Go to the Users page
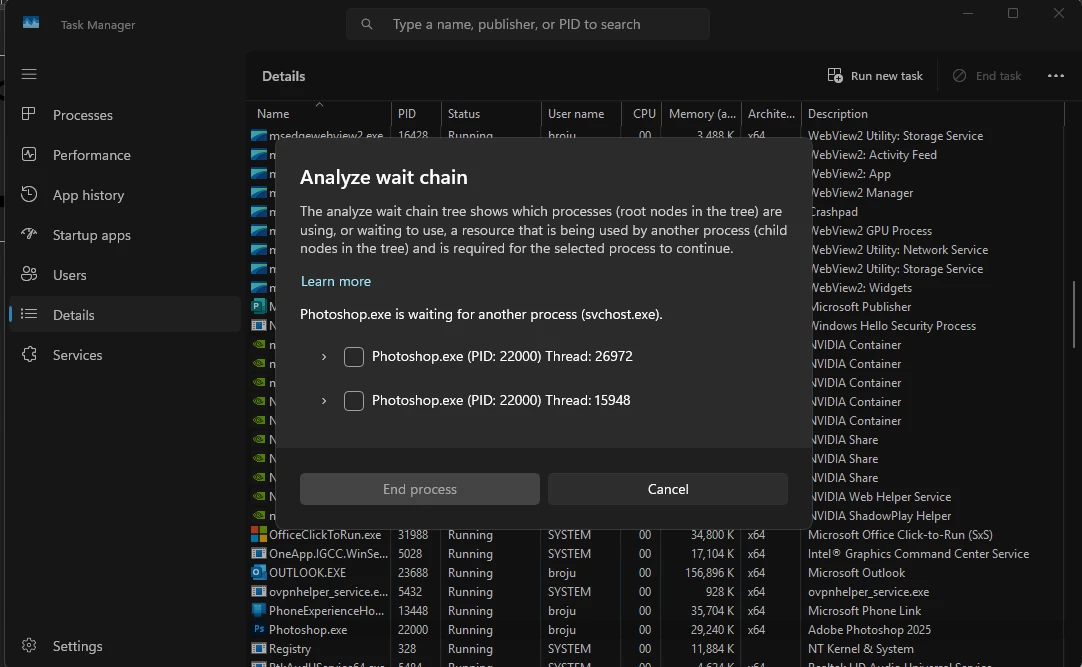 coord(125,275)
